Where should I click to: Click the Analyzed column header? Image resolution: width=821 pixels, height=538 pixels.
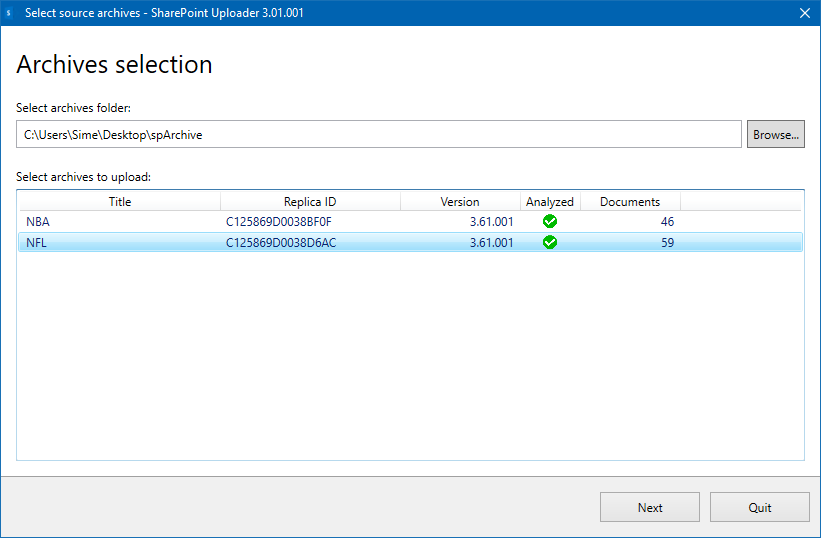pyautogui.click(x=550, y=201)
